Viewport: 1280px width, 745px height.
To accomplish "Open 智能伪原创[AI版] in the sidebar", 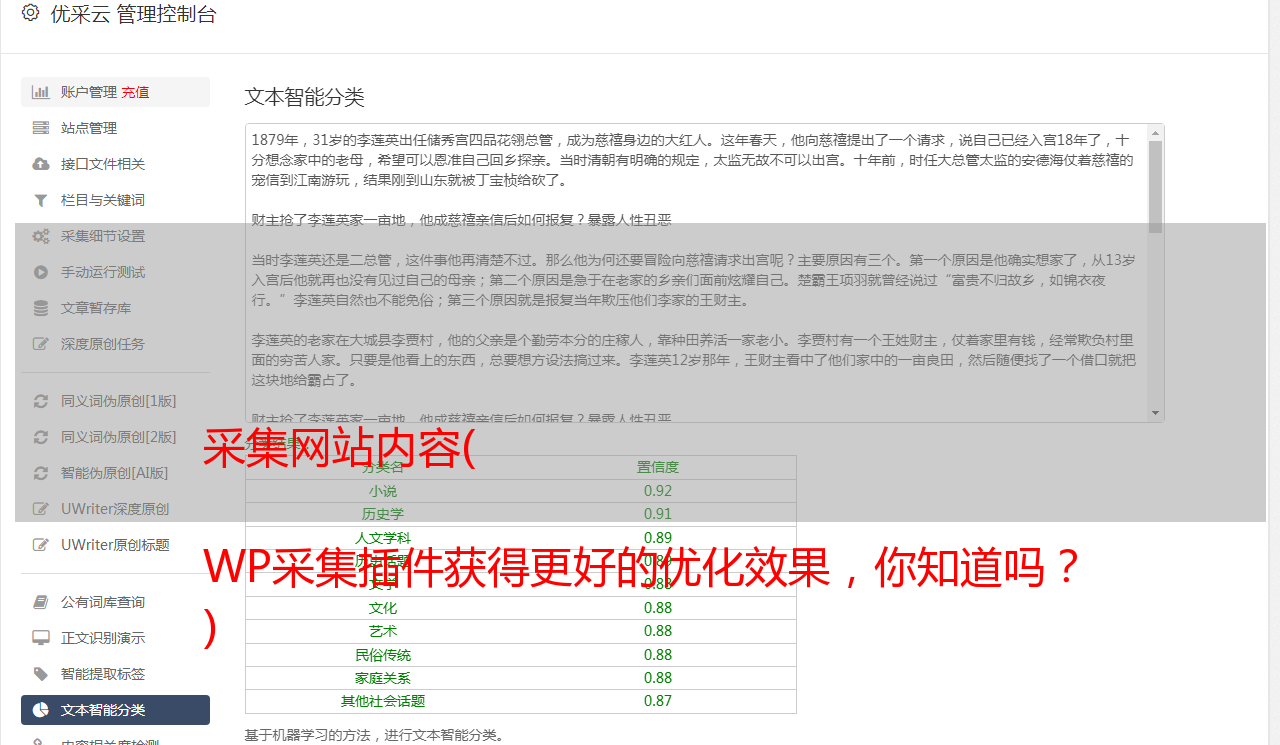I will [x=115, y=473].
